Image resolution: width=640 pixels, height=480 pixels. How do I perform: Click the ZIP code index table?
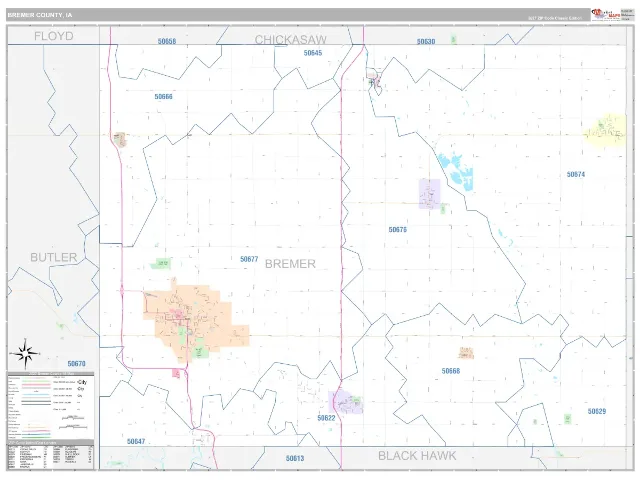(51, 455)
